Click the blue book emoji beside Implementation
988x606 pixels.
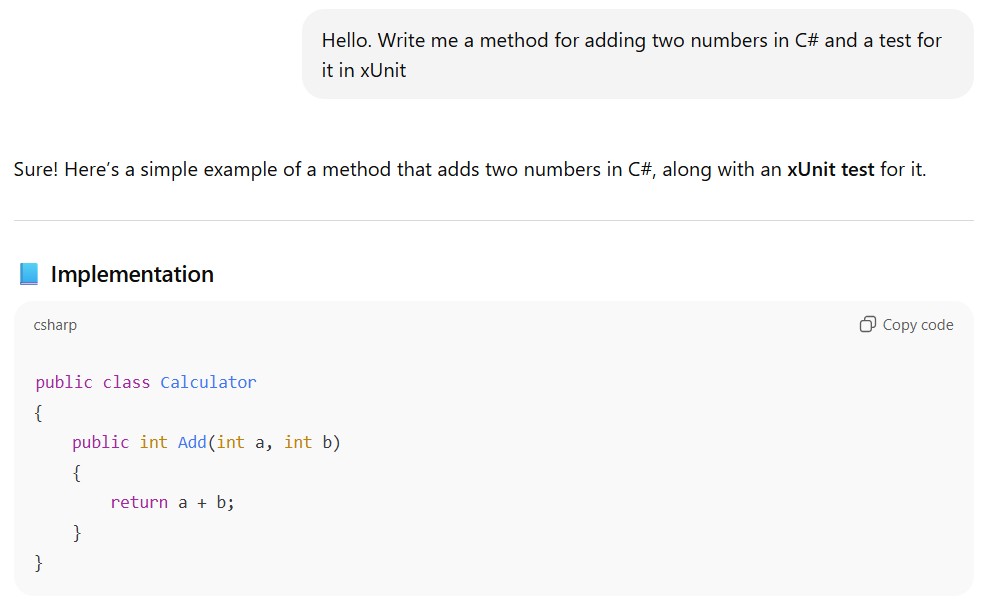click(28, 274)
